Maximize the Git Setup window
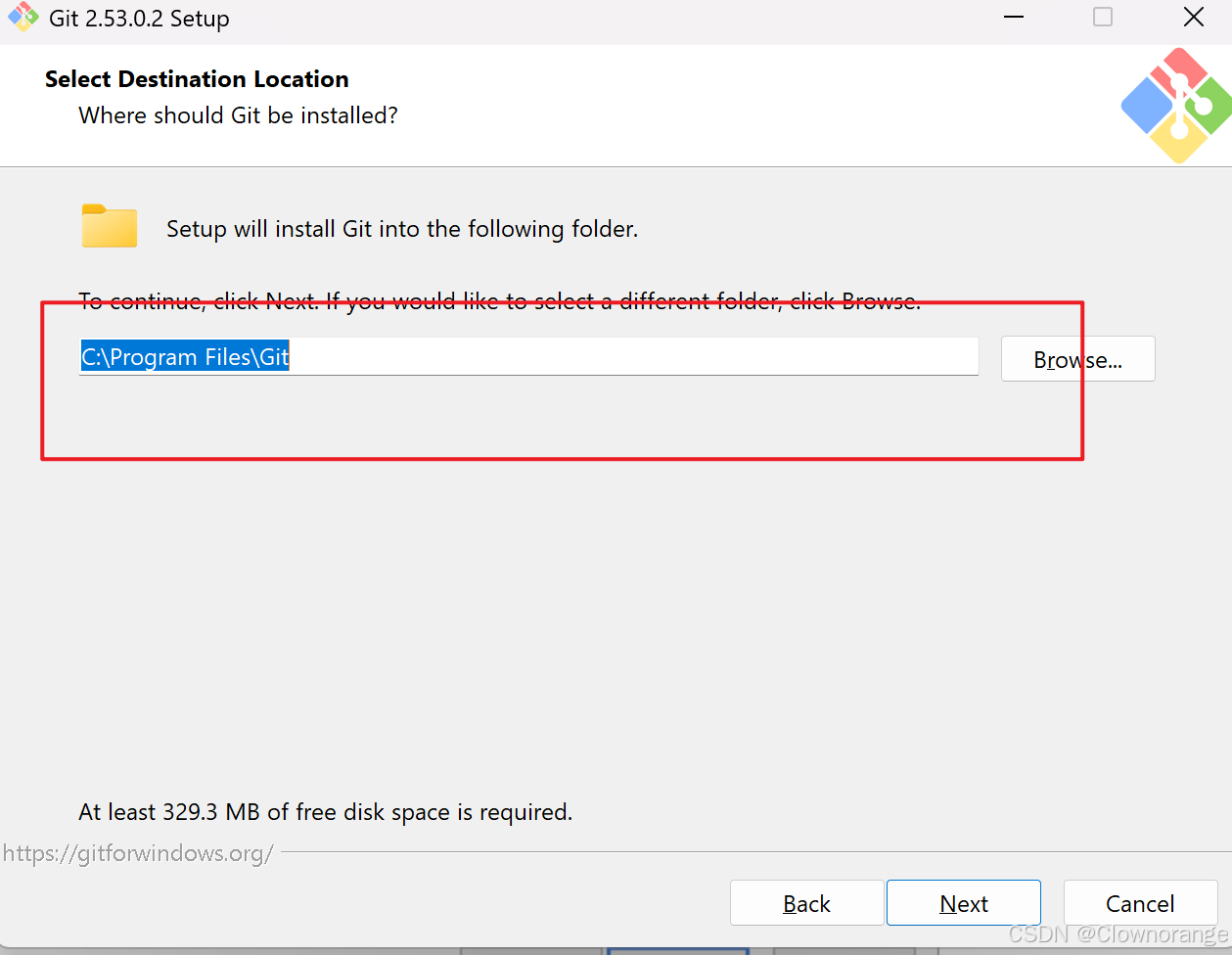 pyautogui.click(x=1103, y=18)
